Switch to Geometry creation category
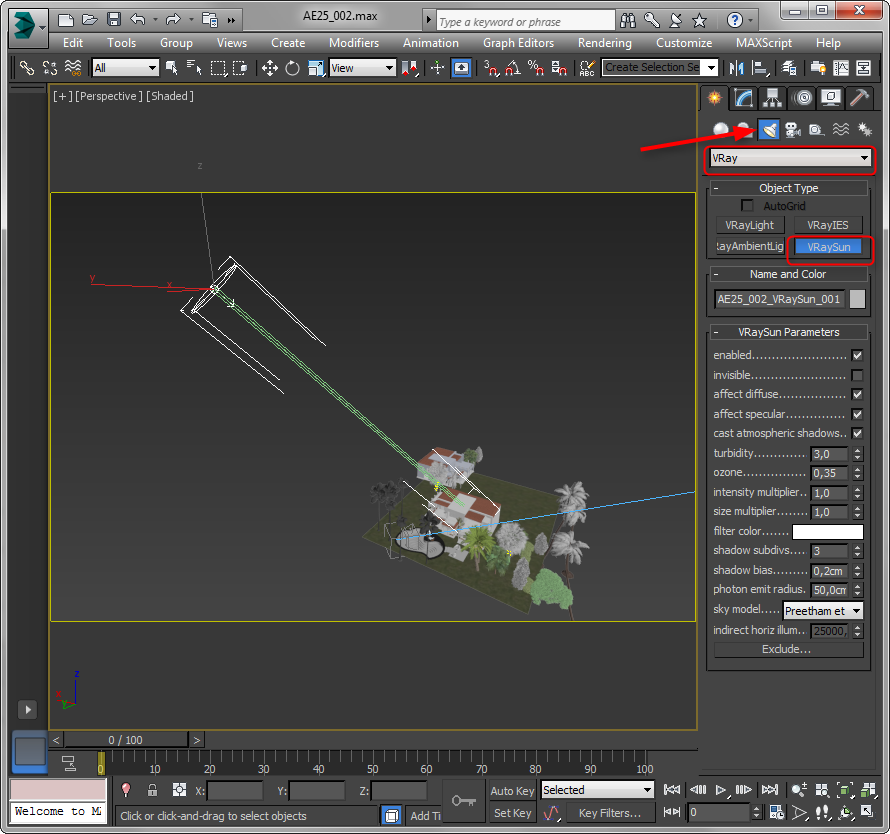890x834 pixels. (x=720, y=130)
